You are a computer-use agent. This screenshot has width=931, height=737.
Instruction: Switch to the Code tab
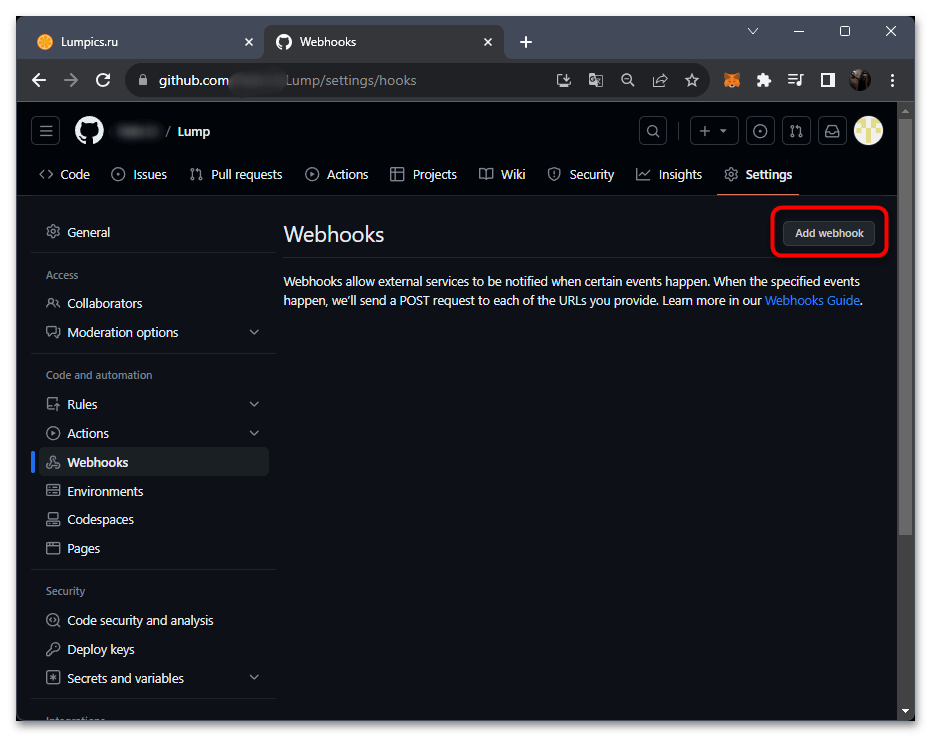click(x=64, y=175)
